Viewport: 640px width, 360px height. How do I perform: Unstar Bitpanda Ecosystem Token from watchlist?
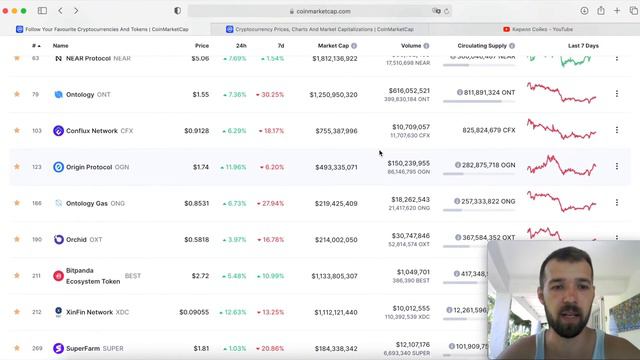[x=17, y=275]
